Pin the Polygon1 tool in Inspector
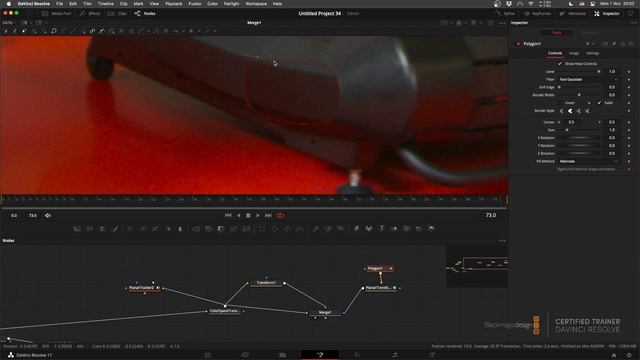The width and height of the screenshot is (640, 360). [x=614, y=44]
